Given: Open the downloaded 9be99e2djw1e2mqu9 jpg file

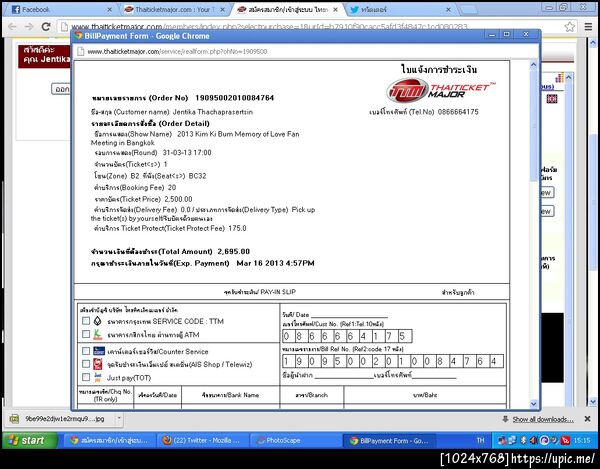Looking at the screenshot, I should tap(64, 419).
